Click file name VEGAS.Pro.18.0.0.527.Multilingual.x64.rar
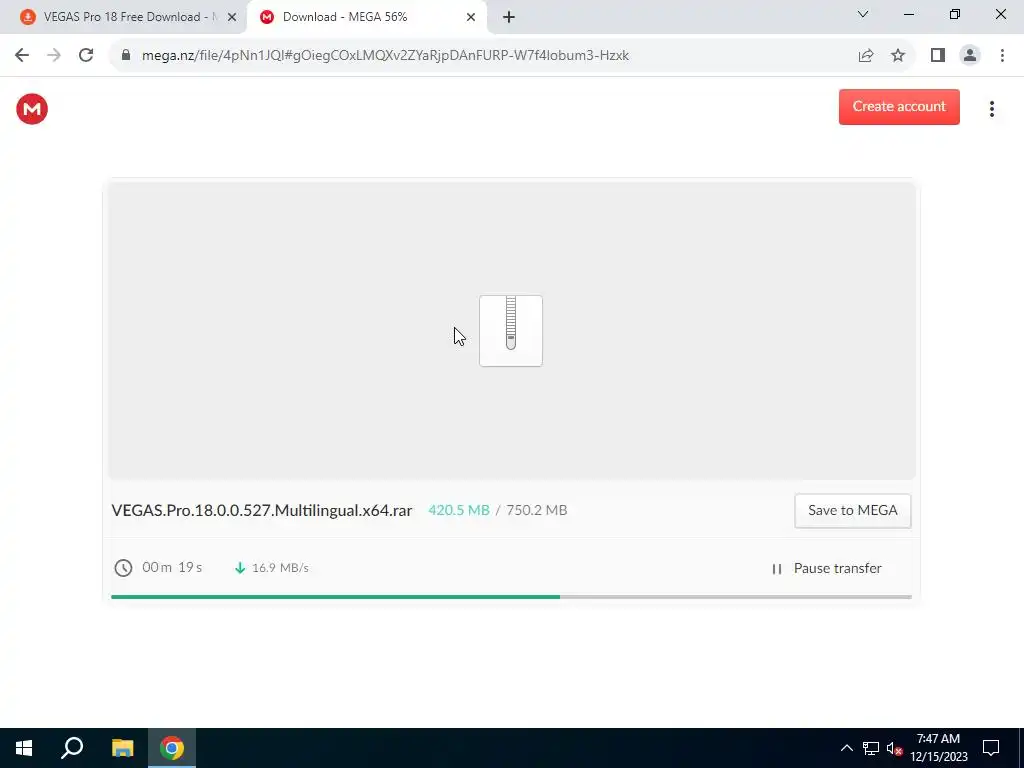The height and width of the screenshot is (768, 1024). (x=262, y=510)
